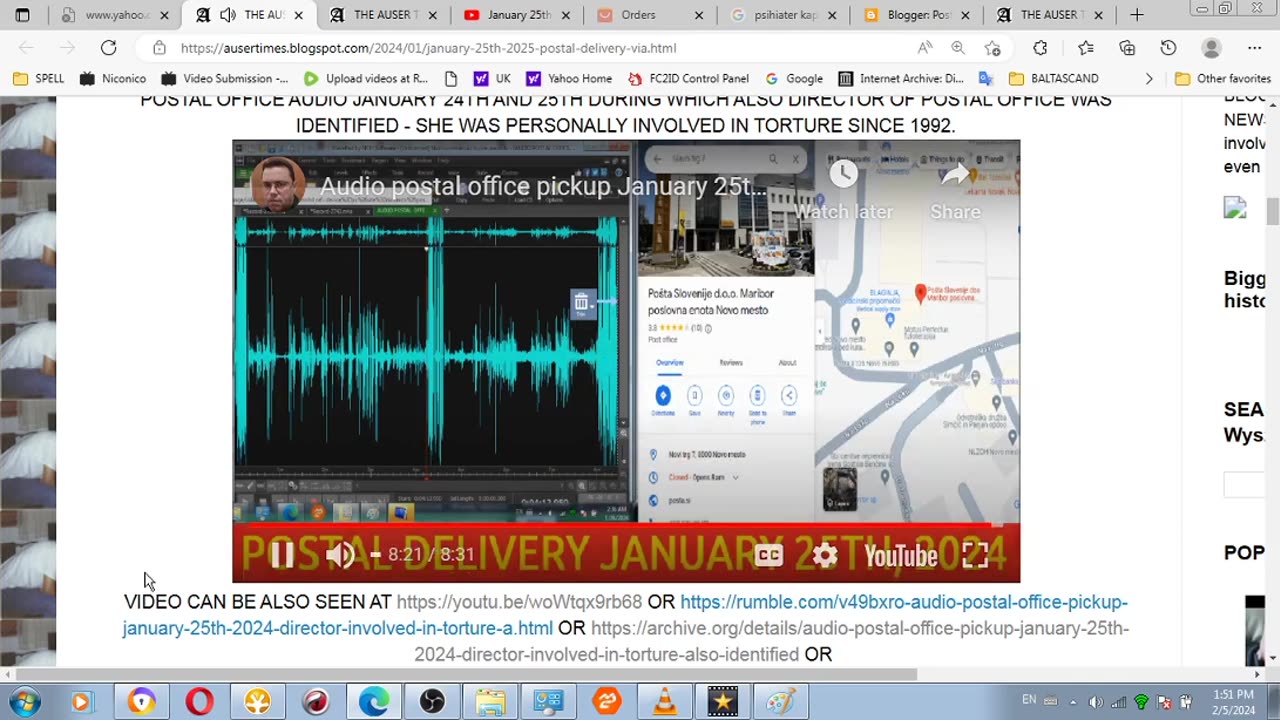Open the video settings gear
The image size is (1280, 720).
(824, 555)
